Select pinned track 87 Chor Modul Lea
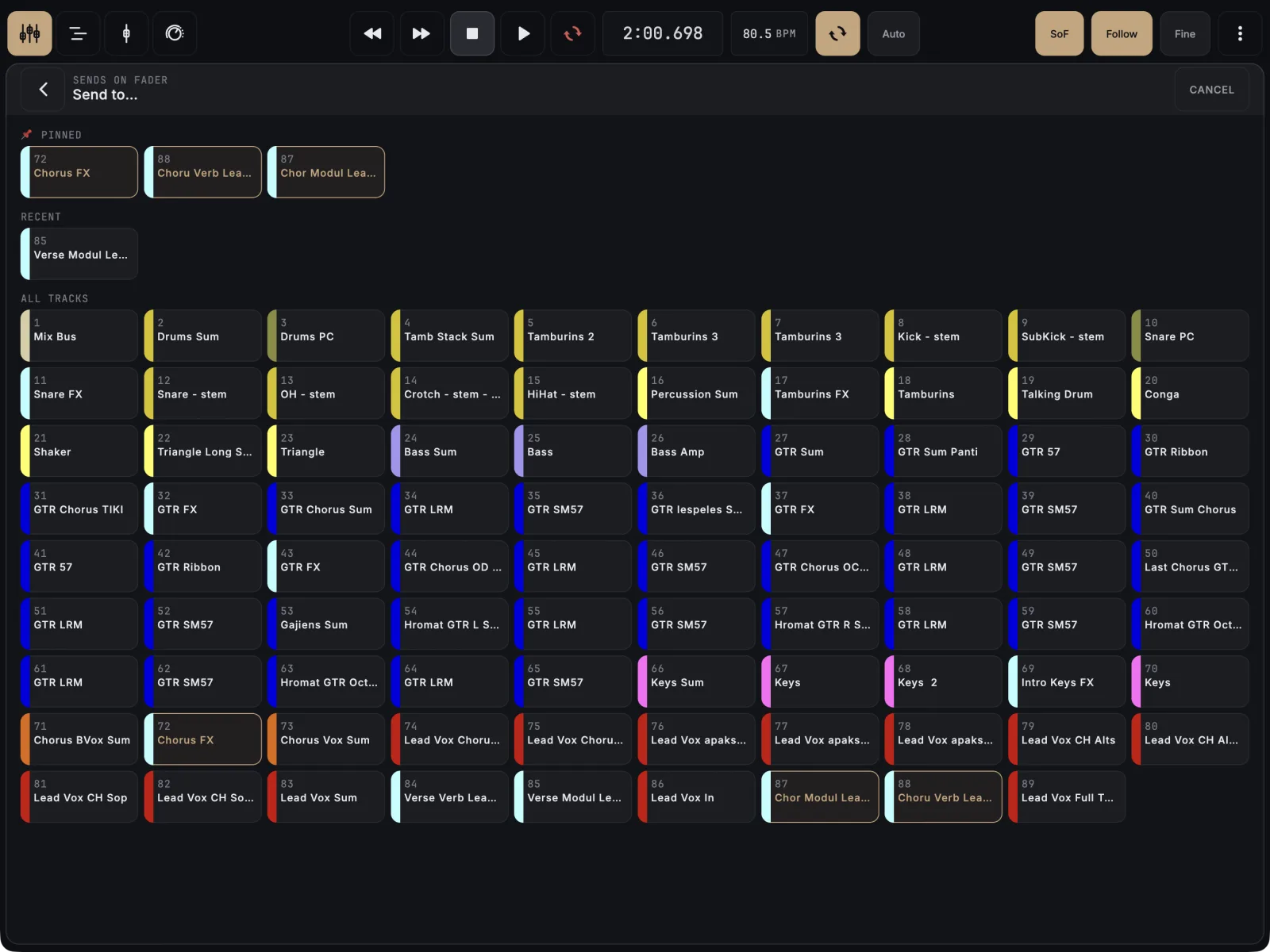 (x=326, y=172)
